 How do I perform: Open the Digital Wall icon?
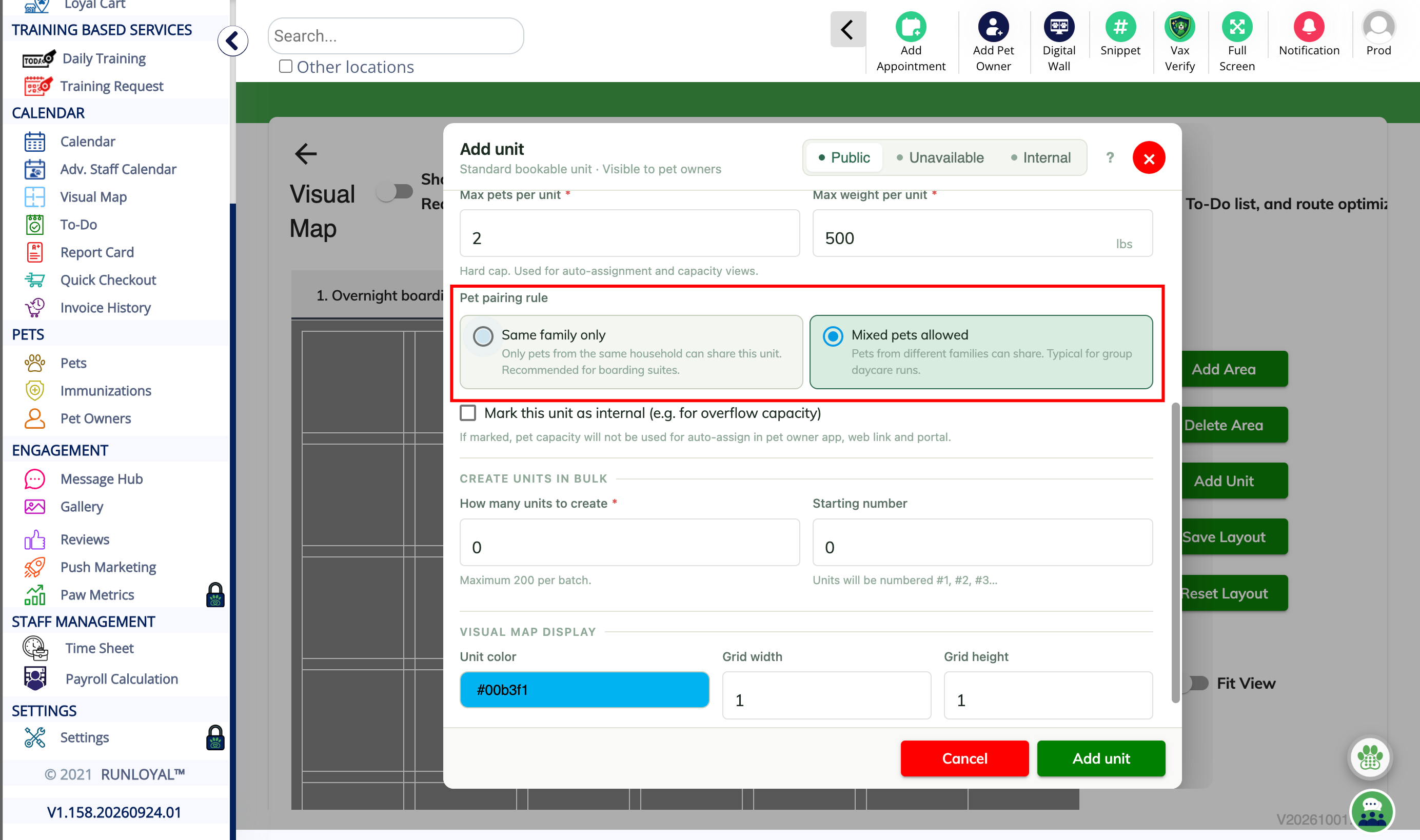coord(1059,27)
